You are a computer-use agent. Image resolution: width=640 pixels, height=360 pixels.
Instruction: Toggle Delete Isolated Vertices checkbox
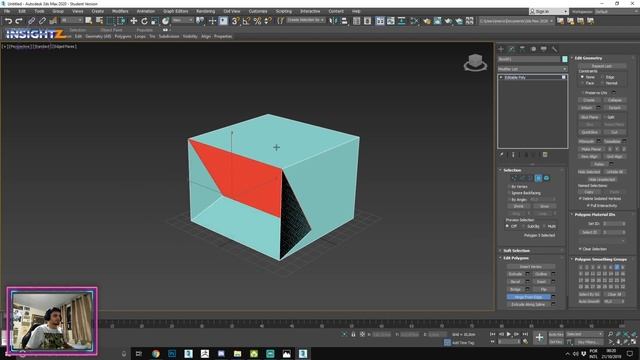580,198
